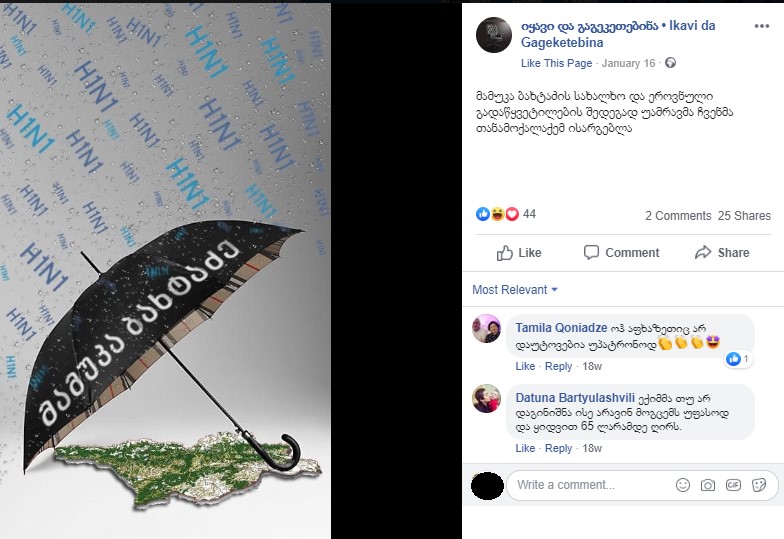View Datuna Bartyulashvili's profile avatar
The height and width of the screenshot is (539, 784).
pos(486,398)
